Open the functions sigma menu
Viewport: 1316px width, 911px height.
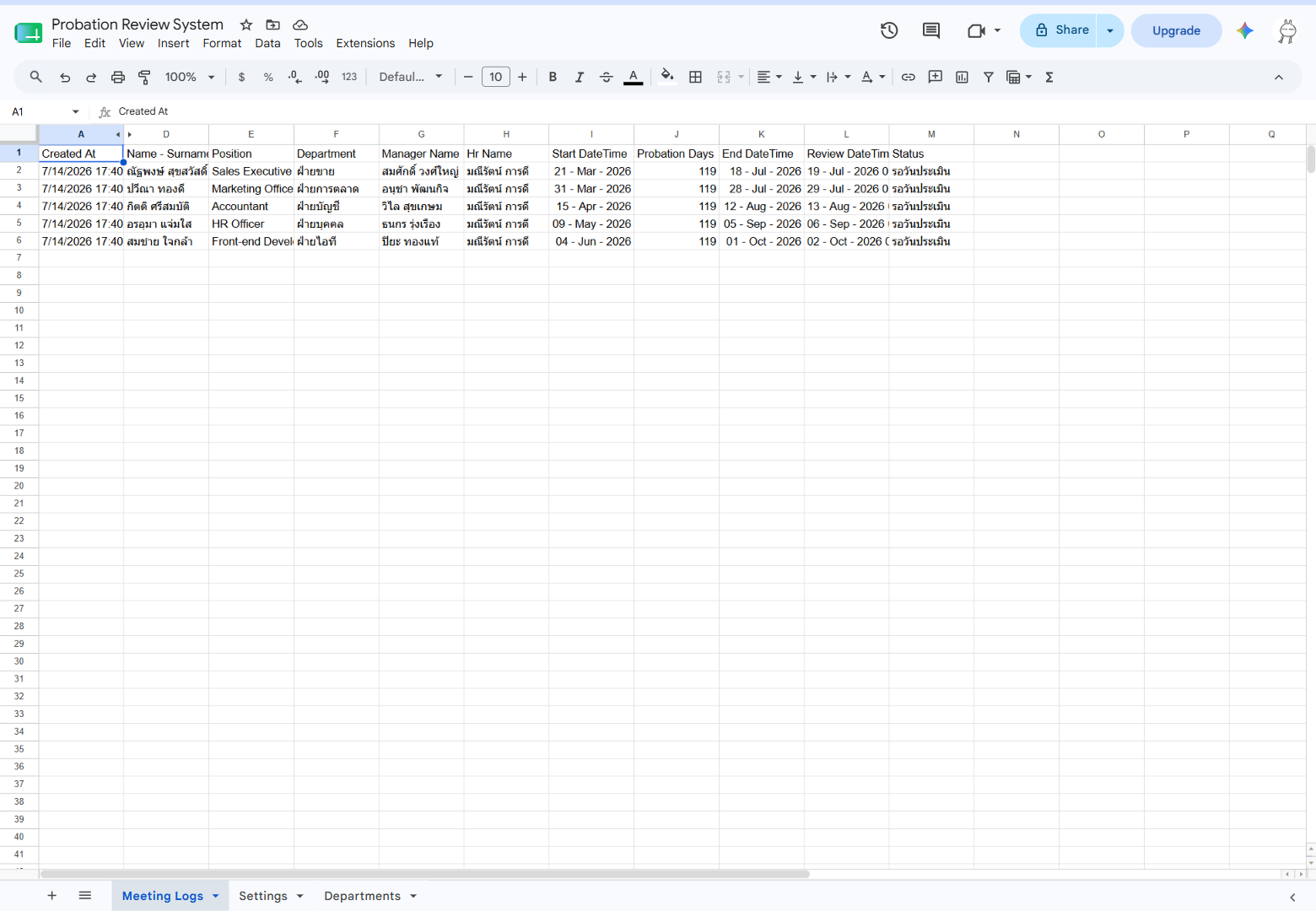[x=1049, y=77]
